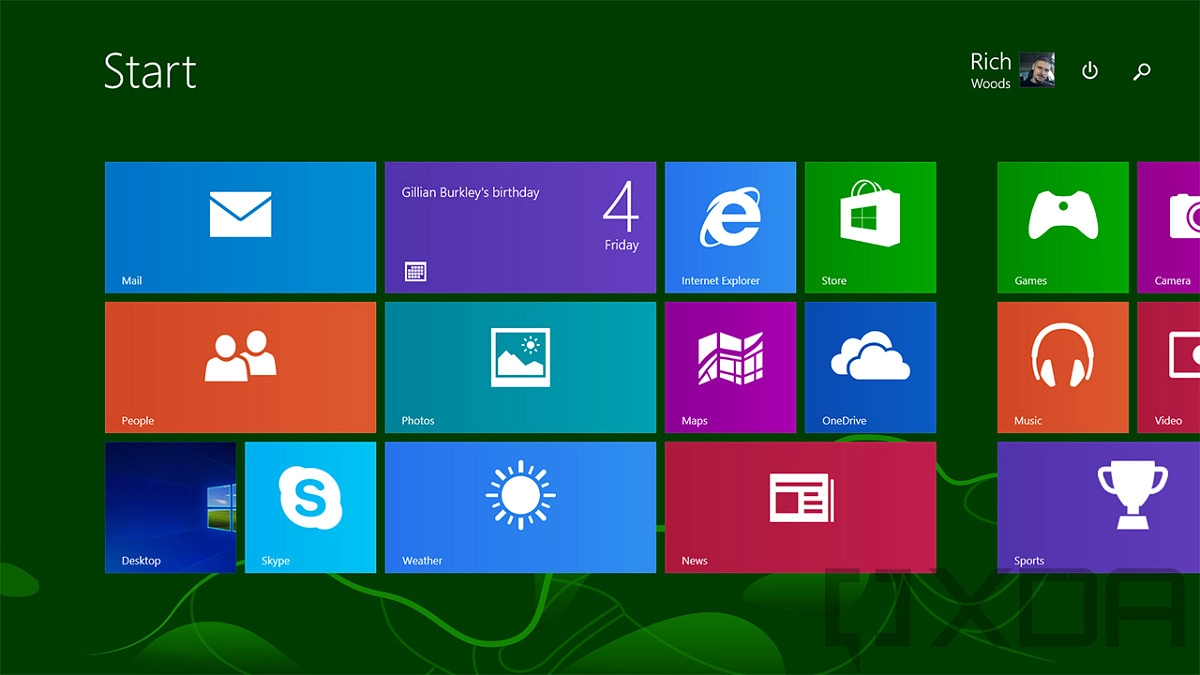
Task: Click the user name Rich Woods
Action: coord(991,71)
